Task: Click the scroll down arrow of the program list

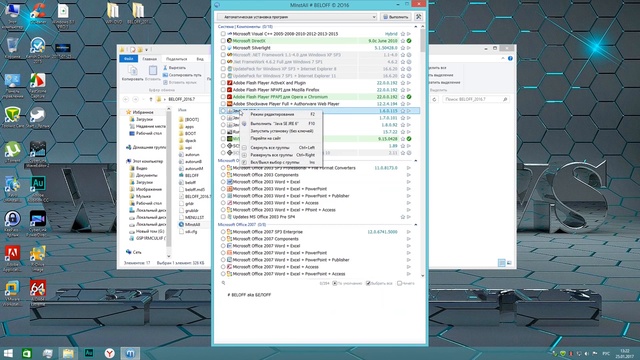Action: pyautogui.click(x=422, y=276)
